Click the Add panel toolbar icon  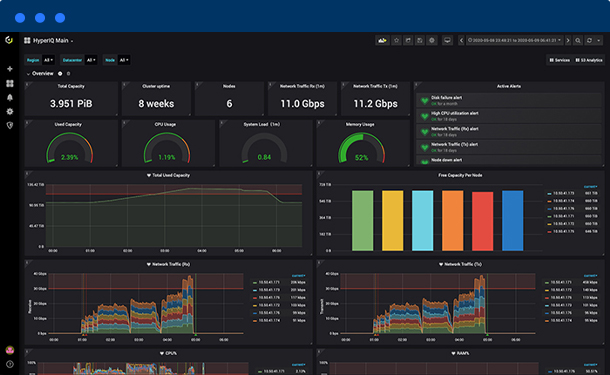[382, 40]
